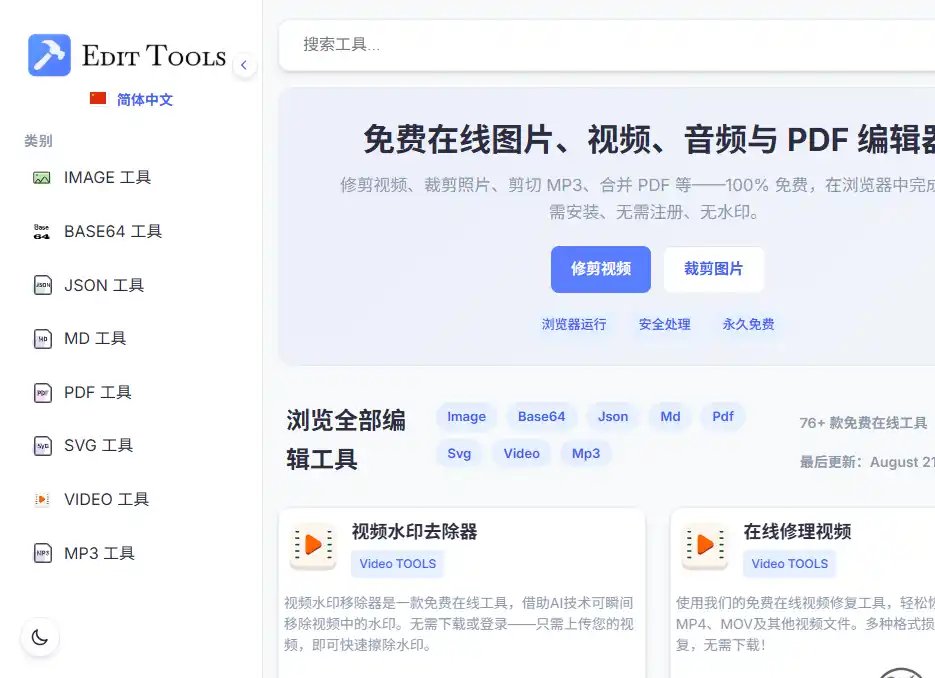Open JSON 工具 category
The image size is (935, 678).
(104, 285)
